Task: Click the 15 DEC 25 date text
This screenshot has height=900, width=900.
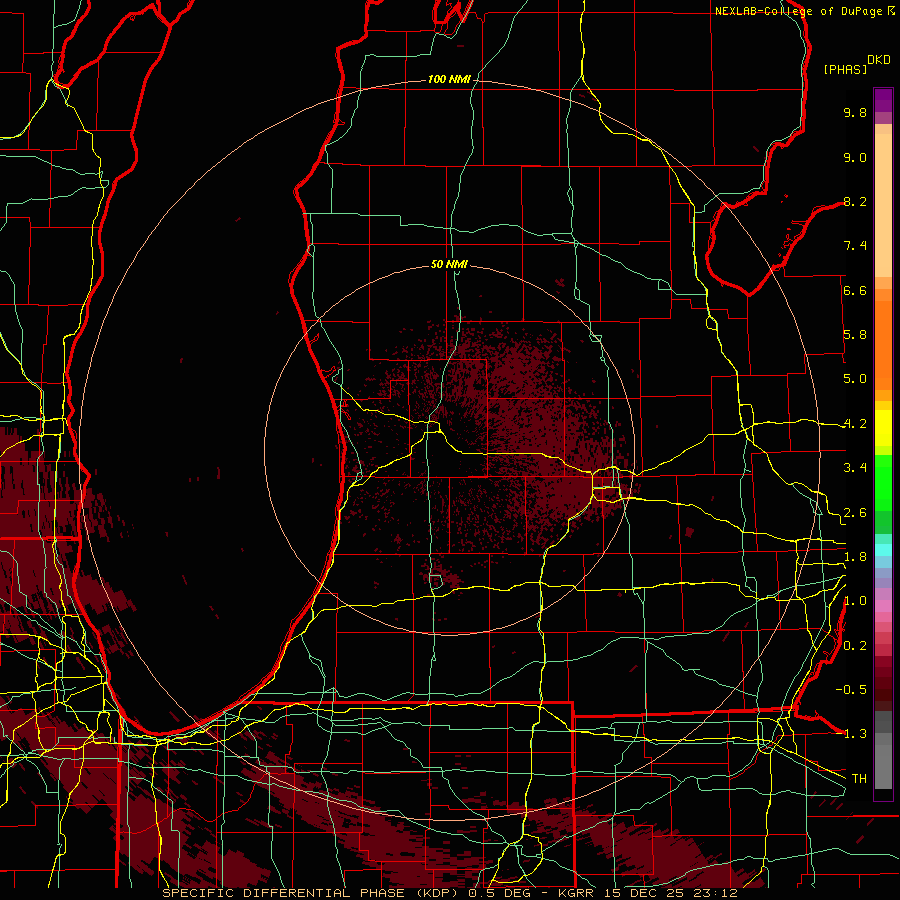Action: (x=646, y=893)
